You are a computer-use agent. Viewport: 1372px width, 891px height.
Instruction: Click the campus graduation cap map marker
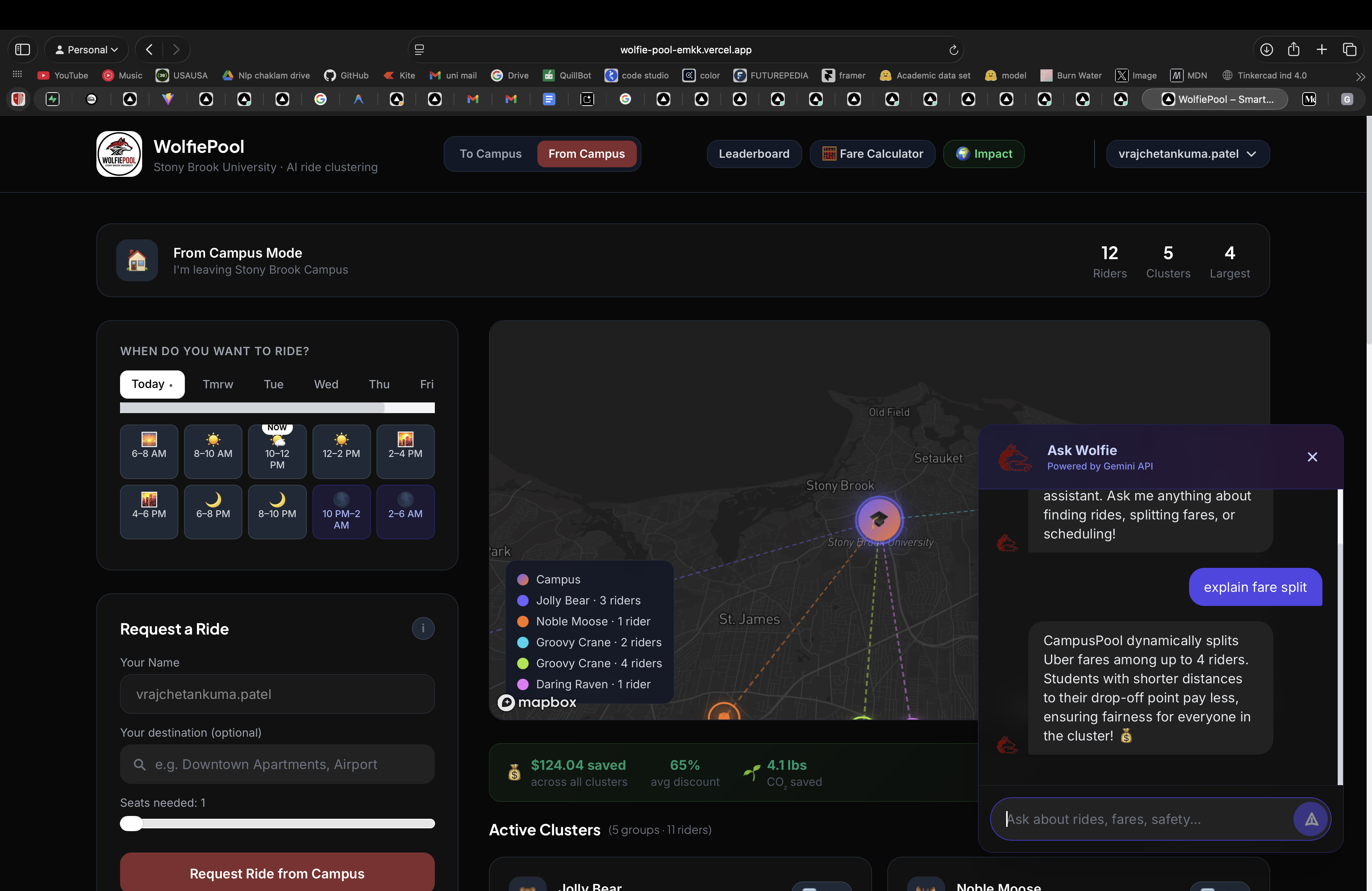(x=878, y=519)
